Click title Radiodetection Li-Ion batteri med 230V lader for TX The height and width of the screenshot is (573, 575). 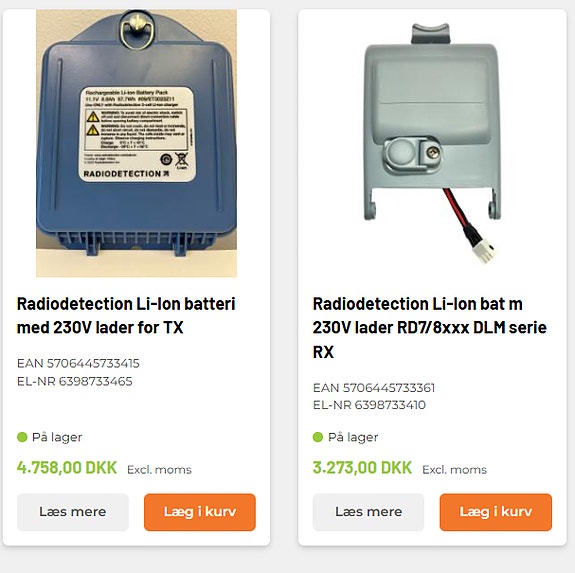tap(126, 316)
